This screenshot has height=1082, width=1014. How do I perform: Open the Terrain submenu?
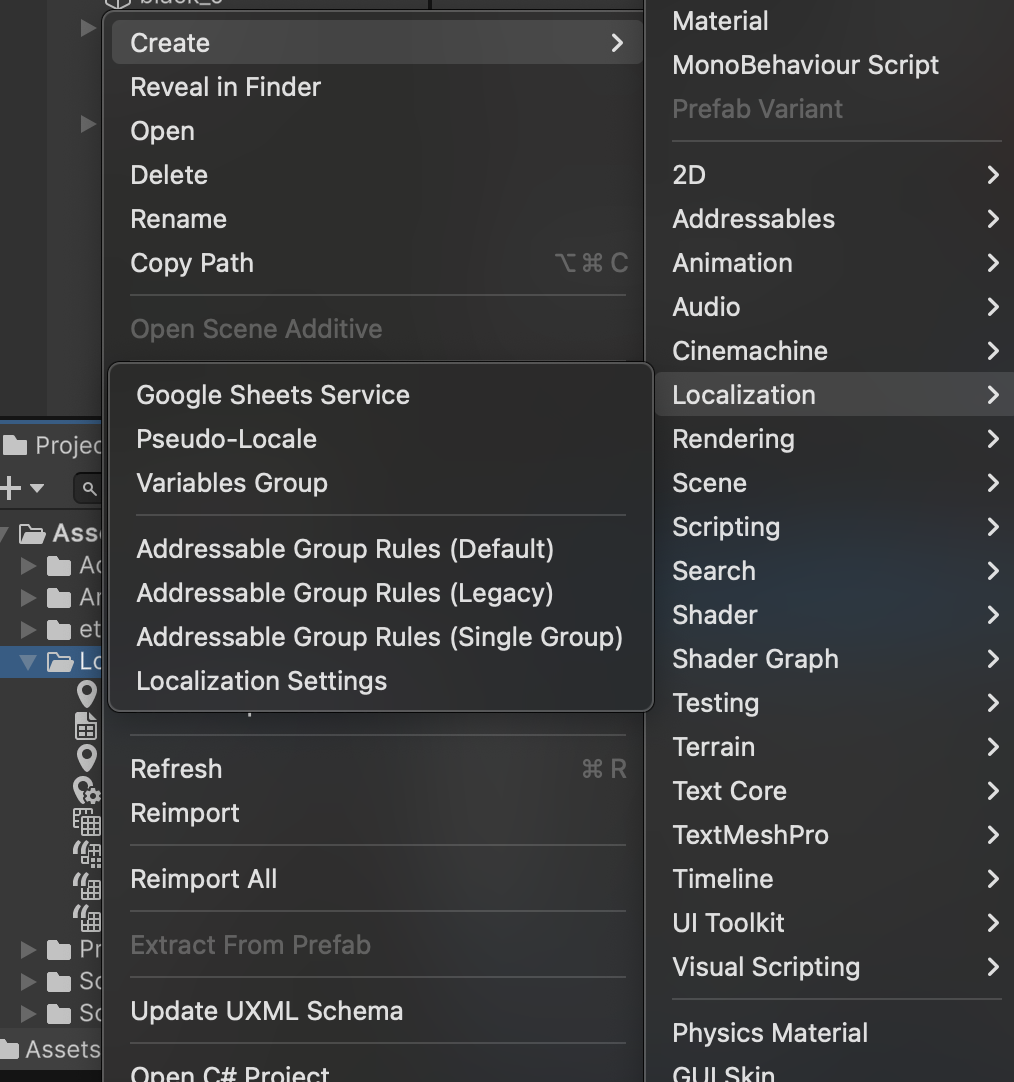(x=835, y=747)
